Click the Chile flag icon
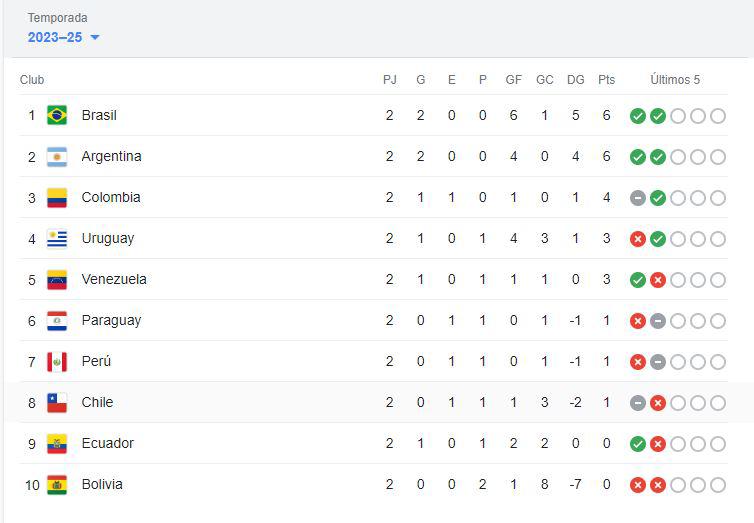Viewport: 754px width, 523px height. tap(57, 403)
